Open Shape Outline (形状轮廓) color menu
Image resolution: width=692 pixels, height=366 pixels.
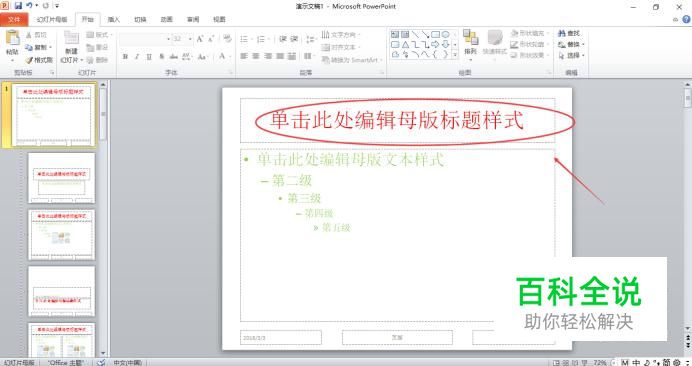pyautogui.click(x=529, y=45)
